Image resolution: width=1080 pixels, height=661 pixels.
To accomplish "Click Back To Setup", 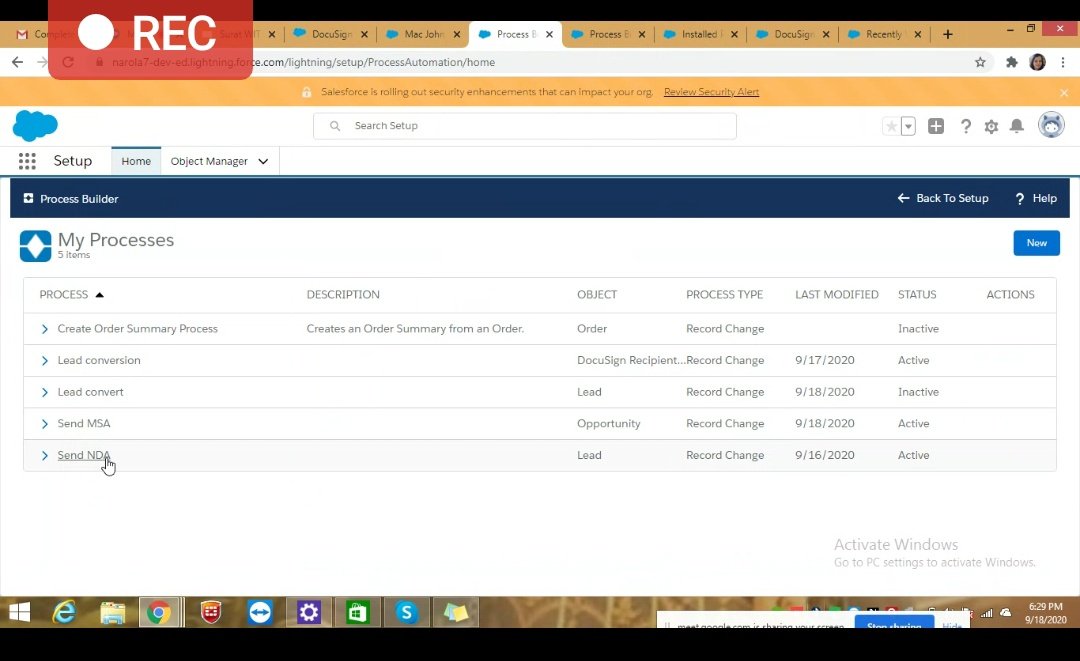I will [x=943, y=198].
